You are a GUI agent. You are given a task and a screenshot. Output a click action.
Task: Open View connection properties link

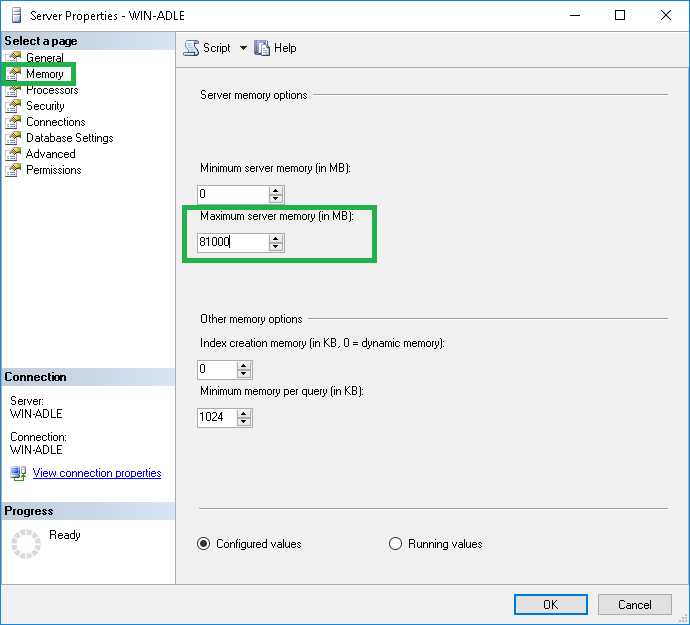point(97,473)
